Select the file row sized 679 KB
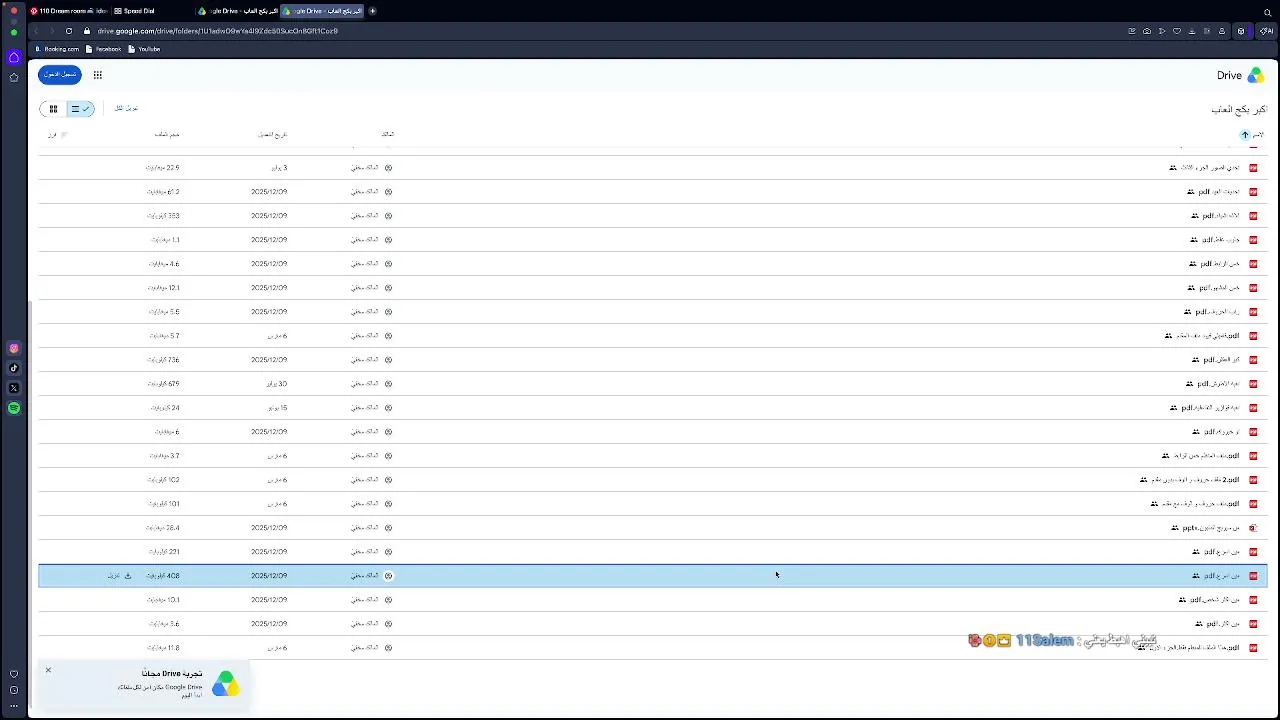Viewport: 1280px width, 720px height. pos(653,384)
